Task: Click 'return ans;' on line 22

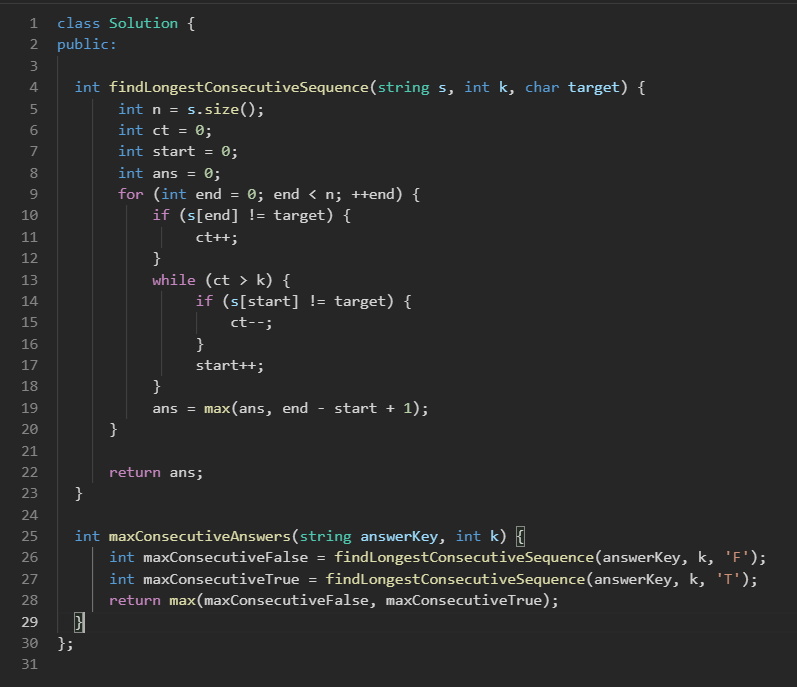Action: 156,473
